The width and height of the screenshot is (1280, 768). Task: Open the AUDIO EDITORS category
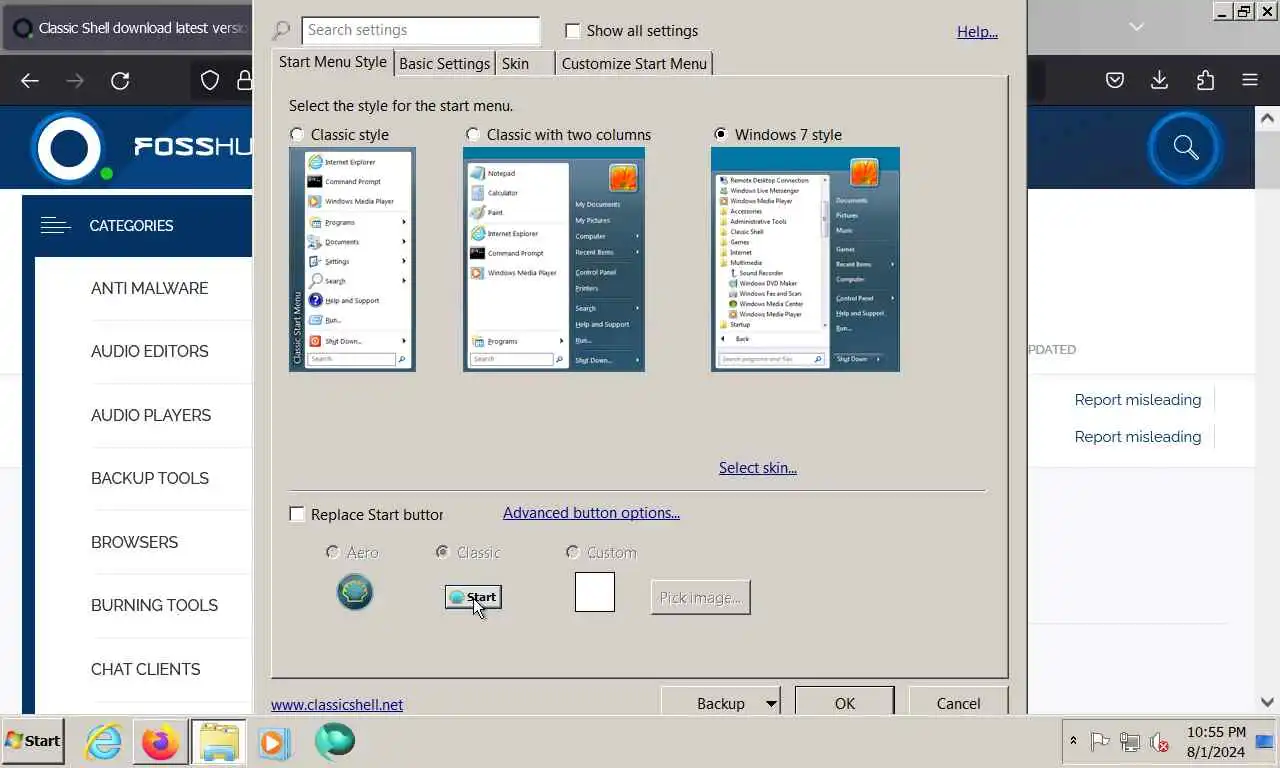point(150,351)
